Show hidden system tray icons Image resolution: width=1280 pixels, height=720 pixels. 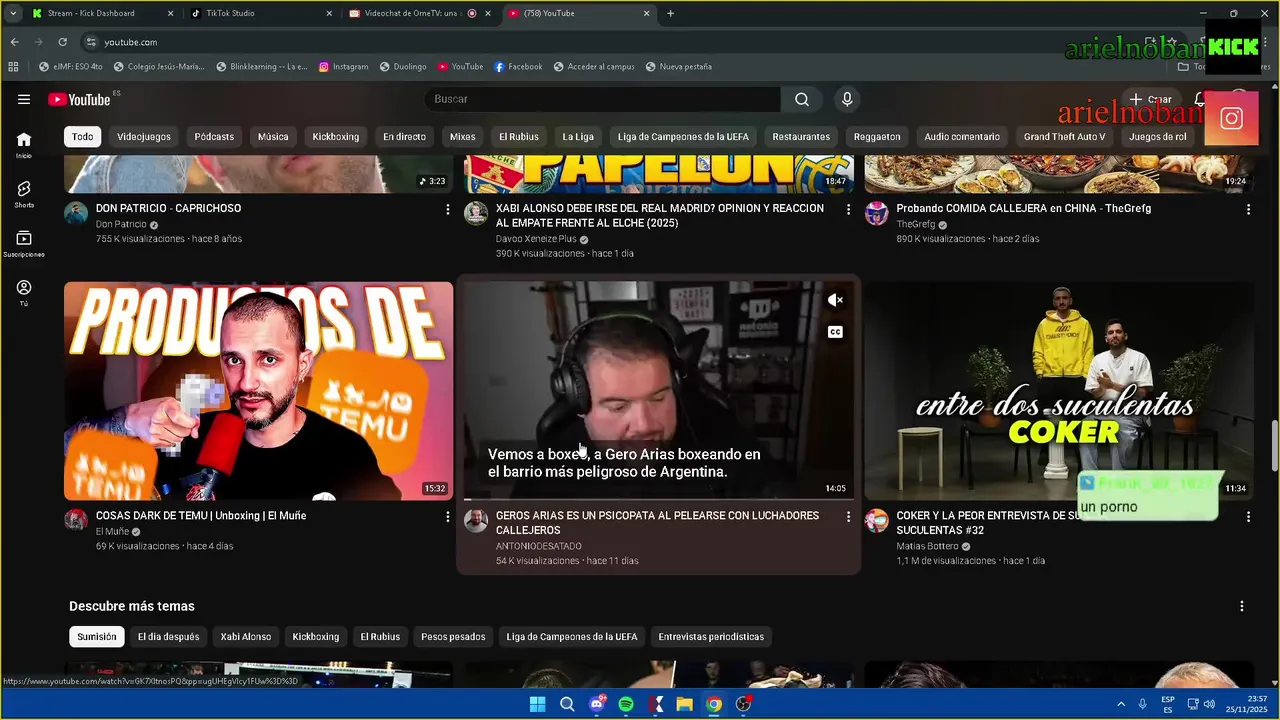[1121, 704]
